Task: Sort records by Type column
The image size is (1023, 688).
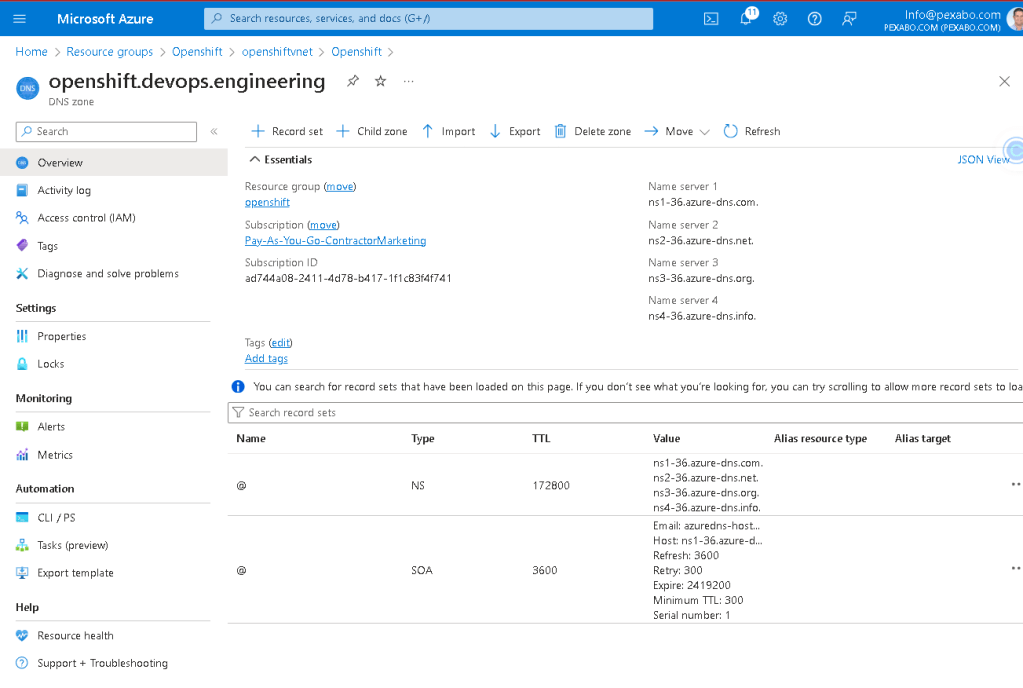Action: pos(423,439)
